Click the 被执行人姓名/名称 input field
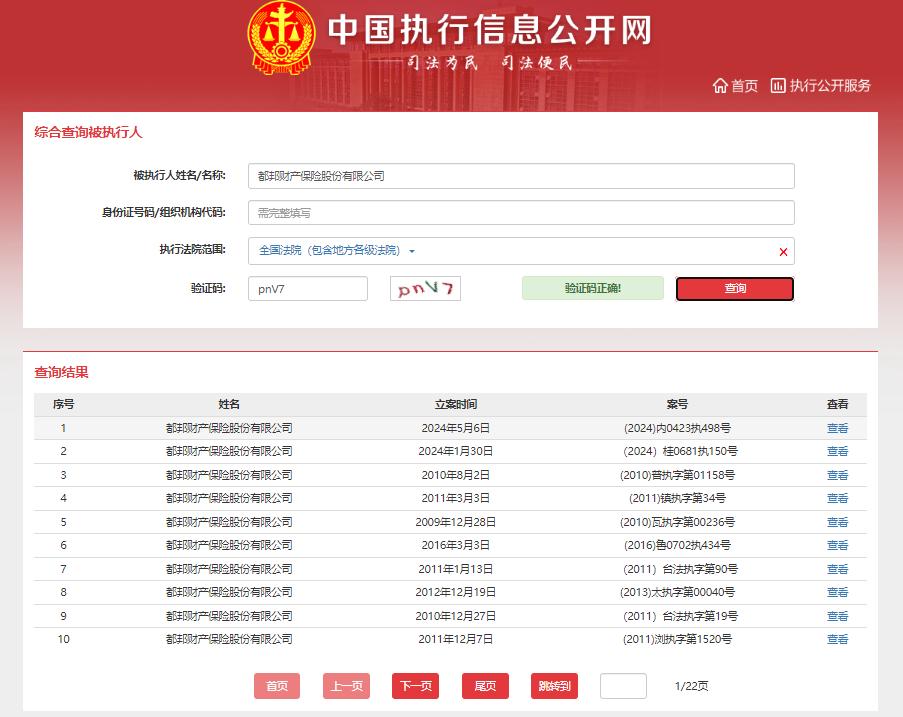This screenshot has width=903, height=717. point(520,176)
